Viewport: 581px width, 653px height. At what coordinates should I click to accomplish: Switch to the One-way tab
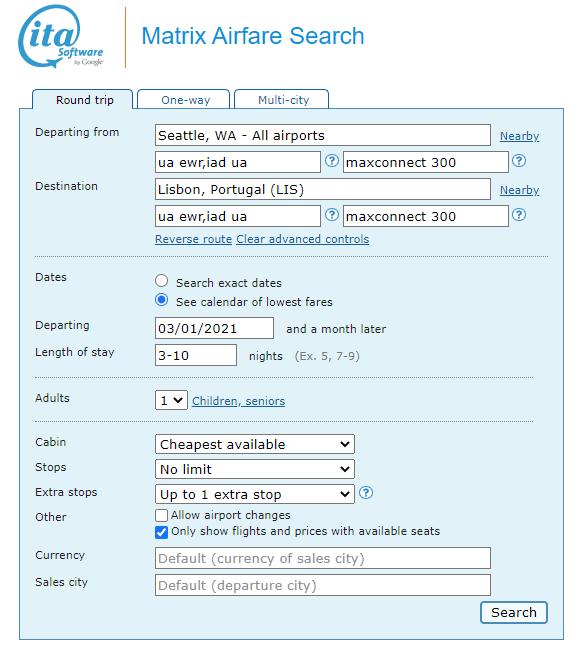click(184, 100)
